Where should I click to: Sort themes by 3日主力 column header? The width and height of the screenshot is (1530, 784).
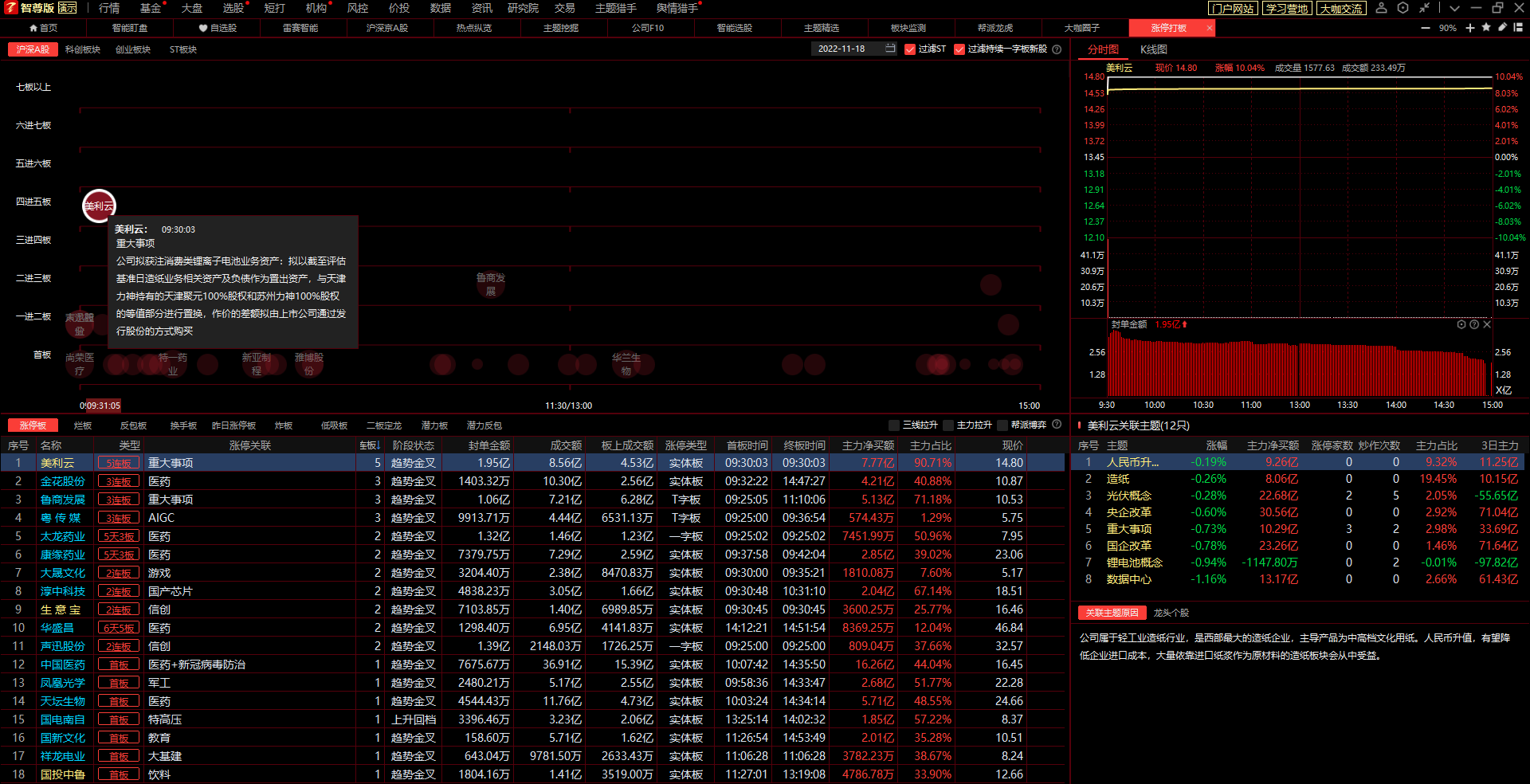1500,445
